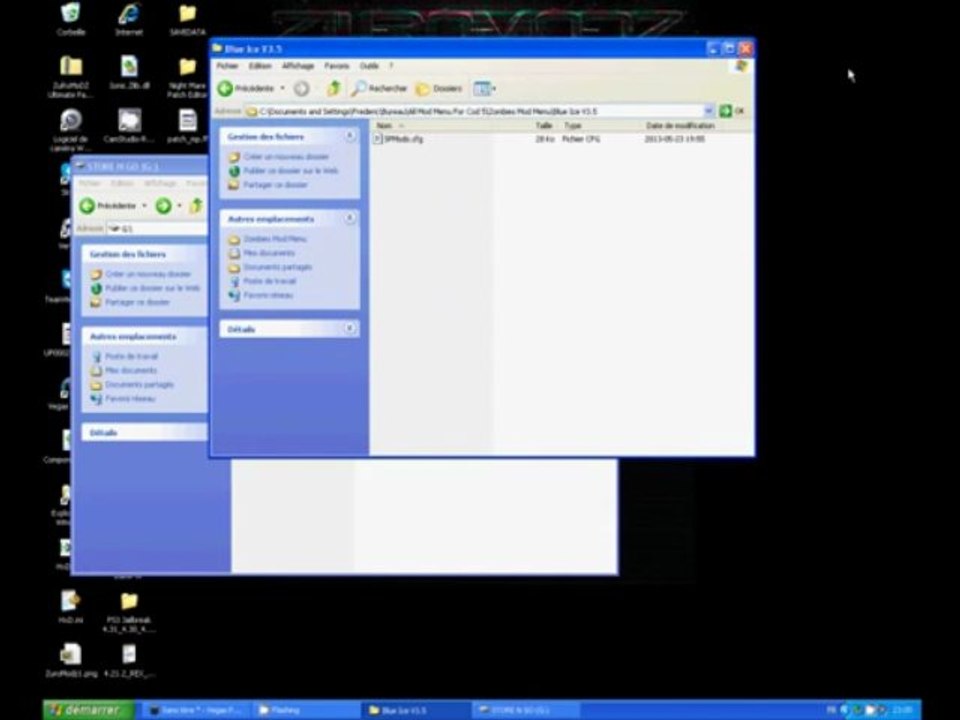Go up one folder level in Blue Ice window
Image resolution: width=960 pixels, height=720 pixels.
[x=334, y=89]
